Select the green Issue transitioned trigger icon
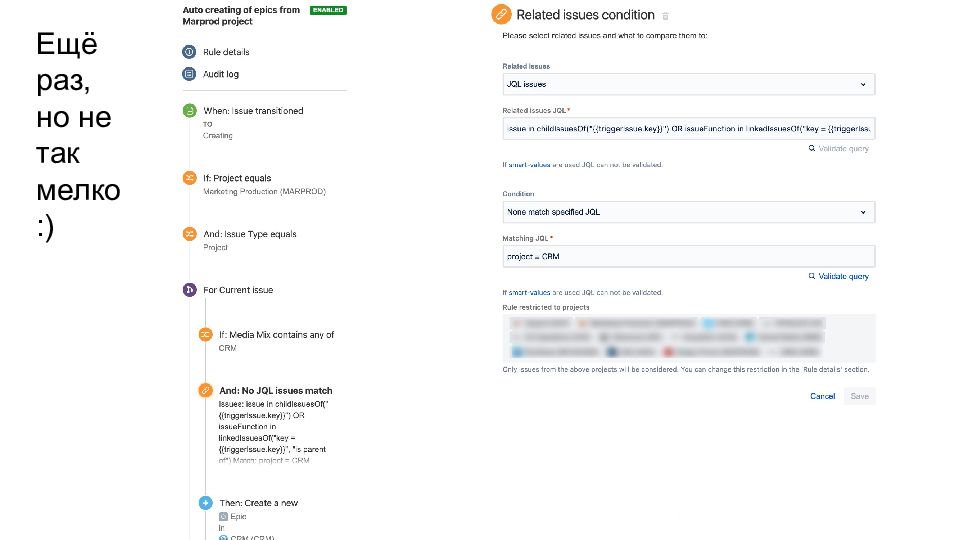Image resolution: width=960 pixels, height=540 pixels. pyautogui.click(x=189, y=111)
